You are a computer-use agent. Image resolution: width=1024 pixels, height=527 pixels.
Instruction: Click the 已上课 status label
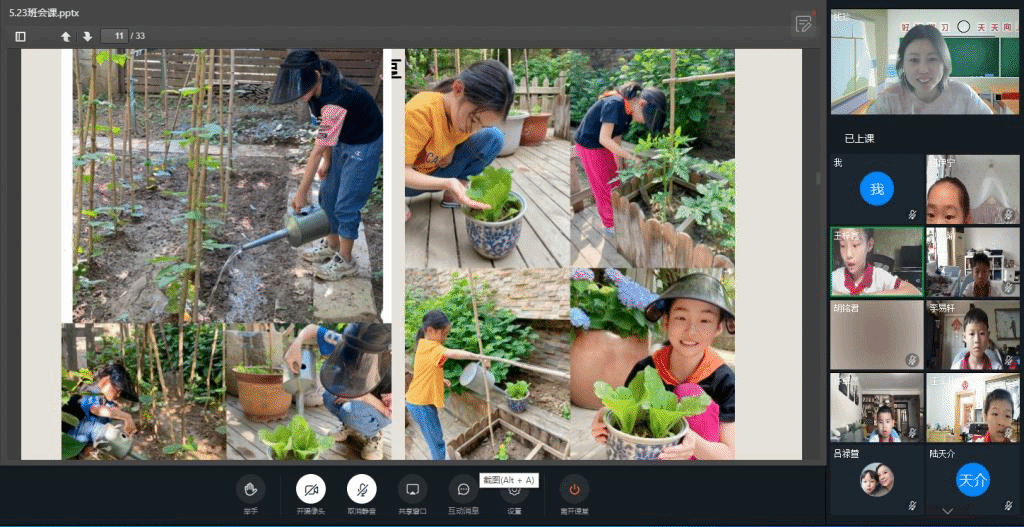tap(859, 138)
